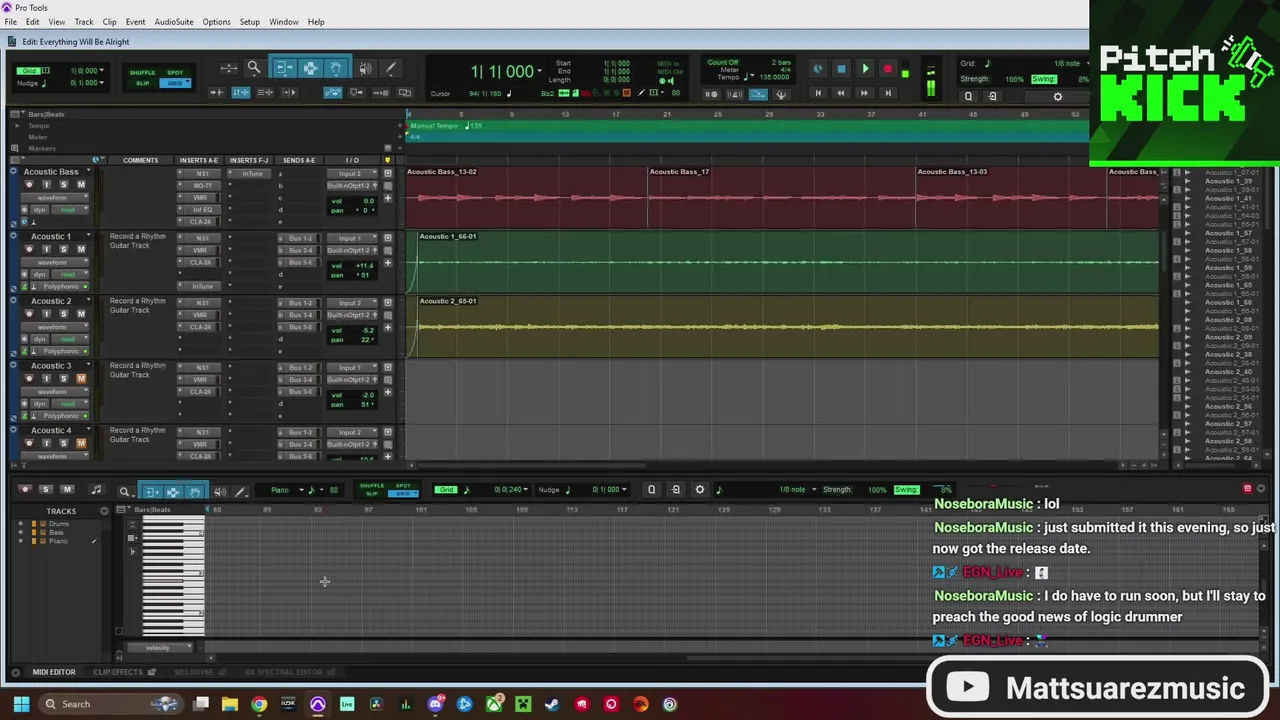Click the Rewind transport button

point(841,93)
